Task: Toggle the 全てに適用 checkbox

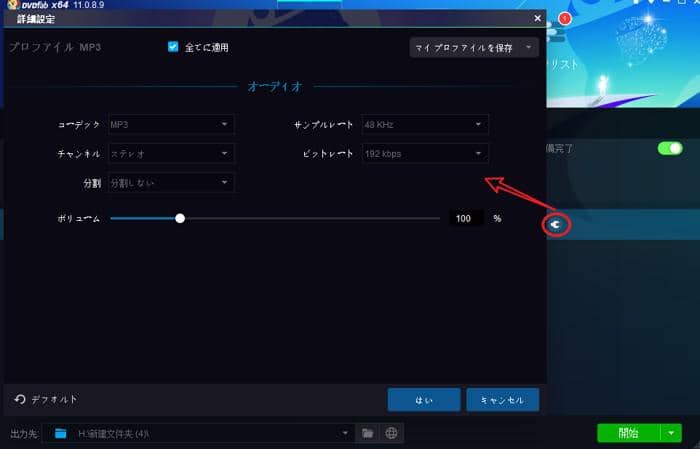Action: [173, 46]
